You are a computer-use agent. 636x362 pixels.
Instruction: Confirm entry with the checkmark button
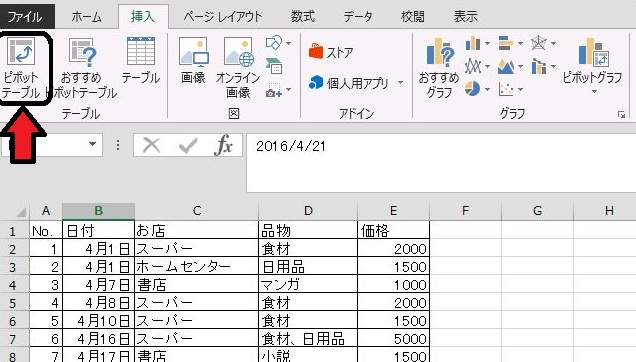(x=188, y=145)
